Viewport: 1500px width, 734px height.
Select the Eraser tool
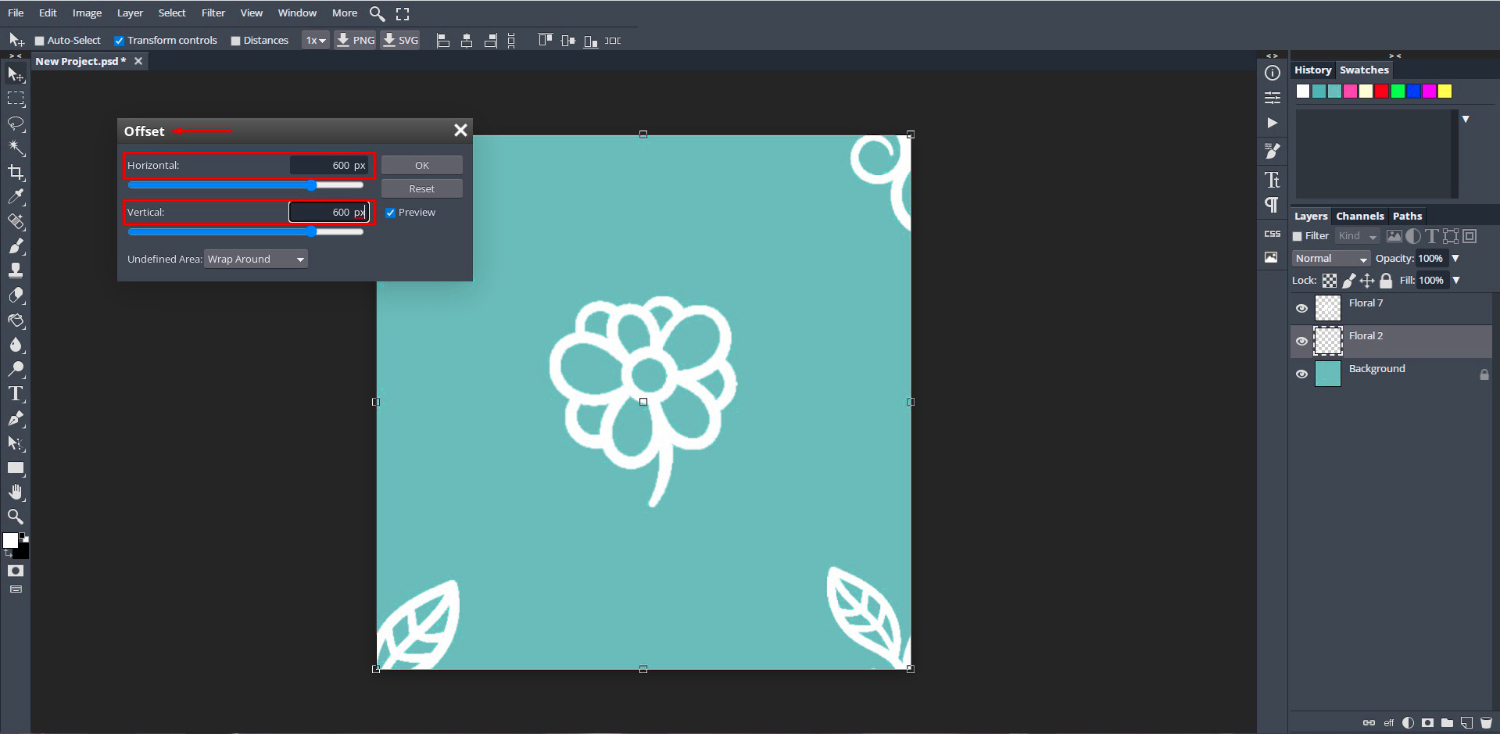(16, 295)
